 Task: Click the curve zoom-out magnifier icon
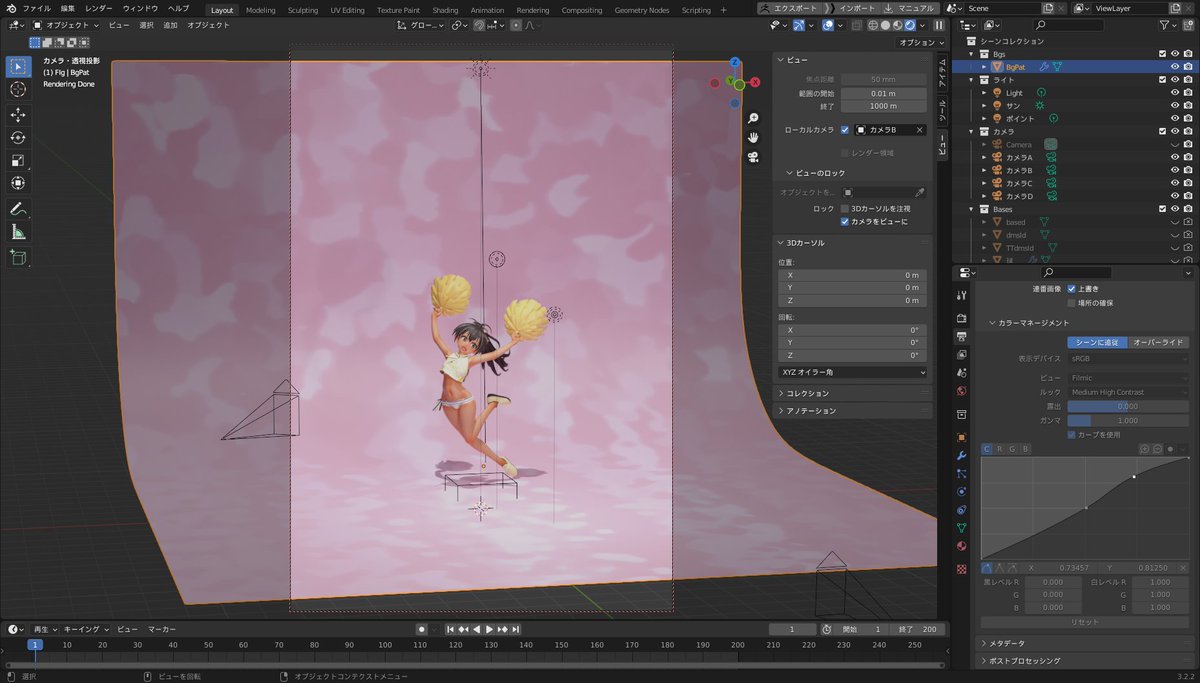click(x=1157, y=449)
